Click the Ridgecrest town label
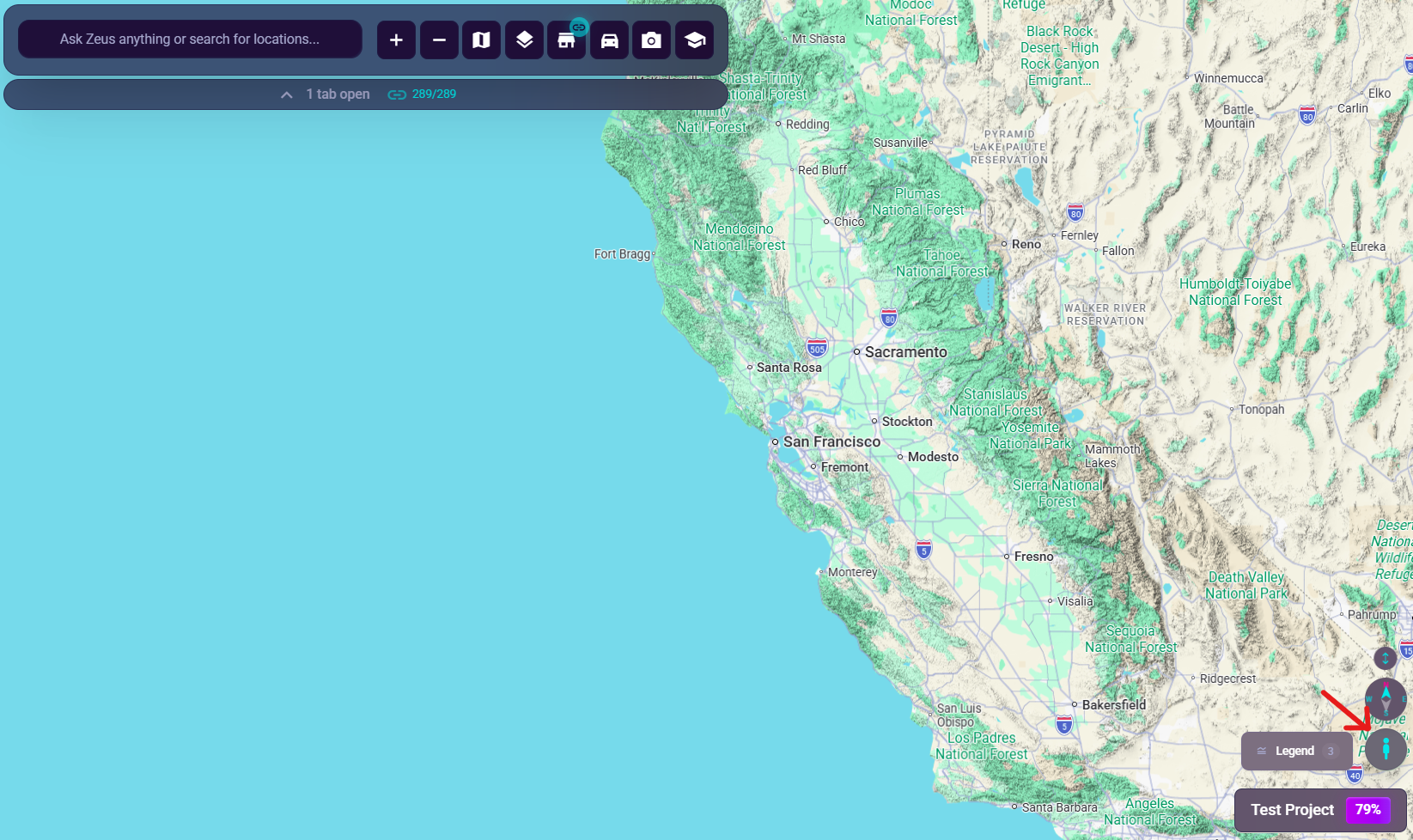The width and height of the screenshot is (1413, 840). coord(1227,679)
